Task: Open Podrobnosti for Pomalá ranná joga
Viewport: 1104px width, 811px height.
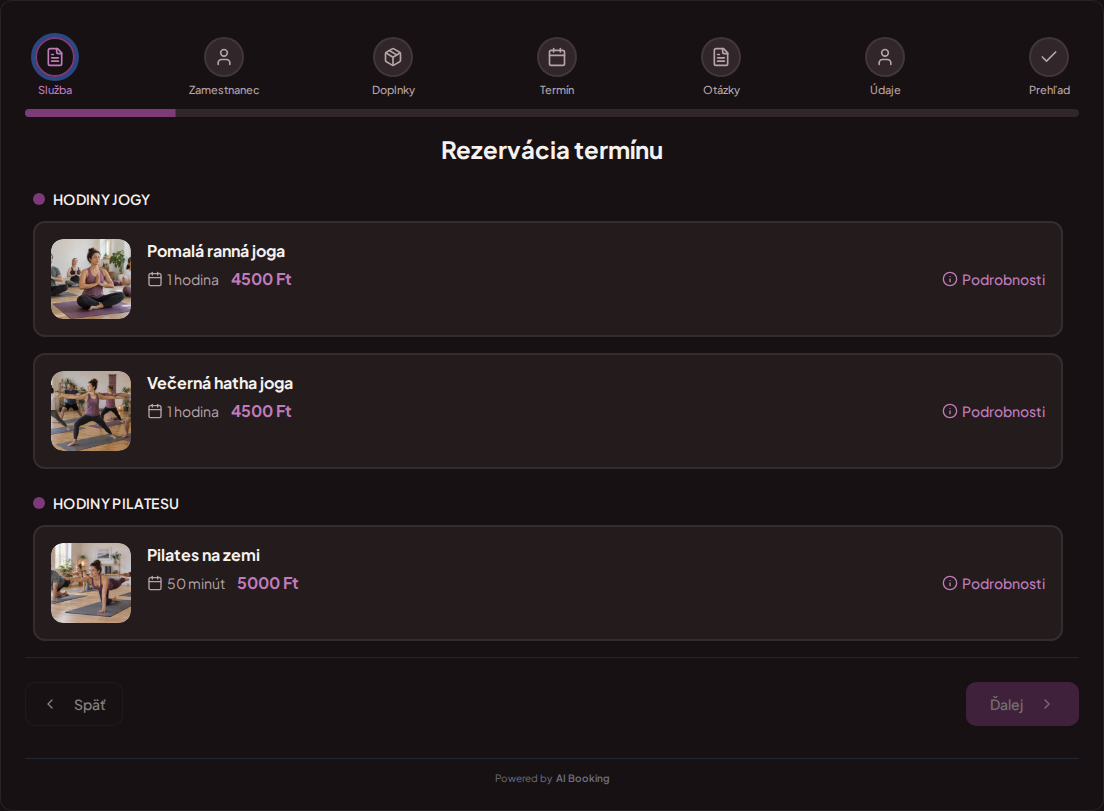Action: [x=993, y=279]
